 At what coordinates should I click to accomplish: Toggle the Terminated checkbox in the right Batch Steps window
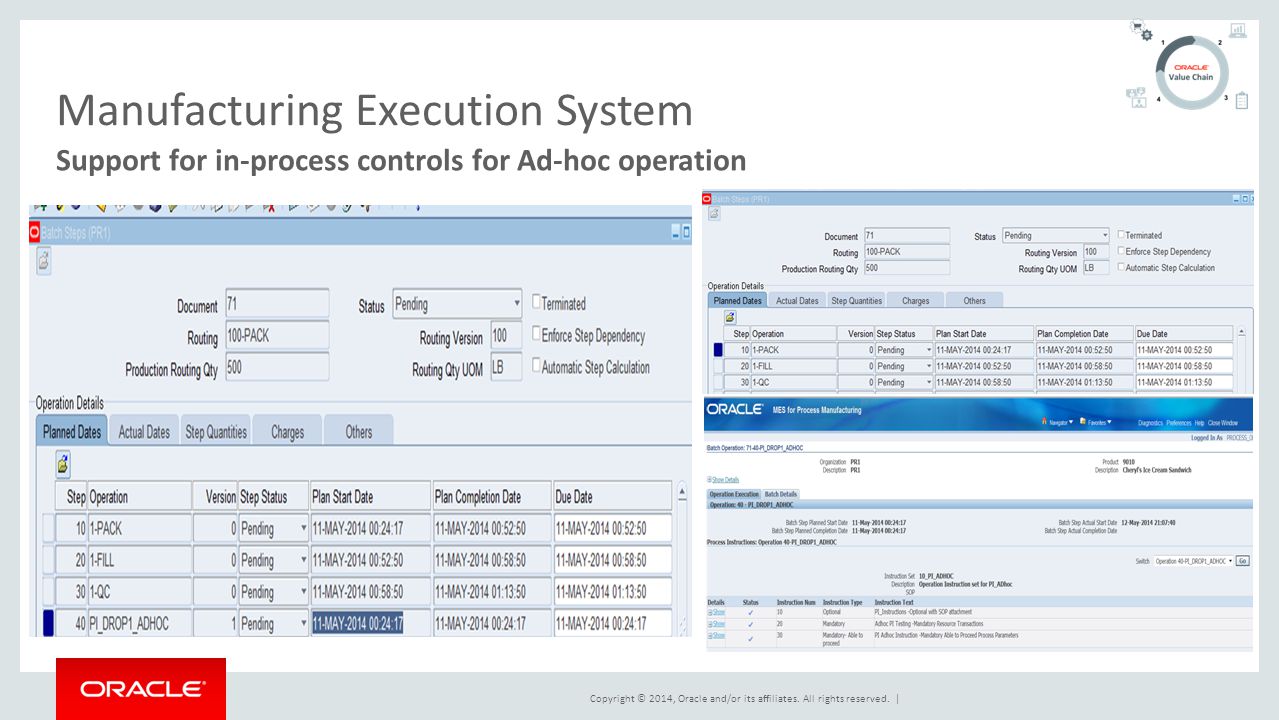[x=1121, y=235]
